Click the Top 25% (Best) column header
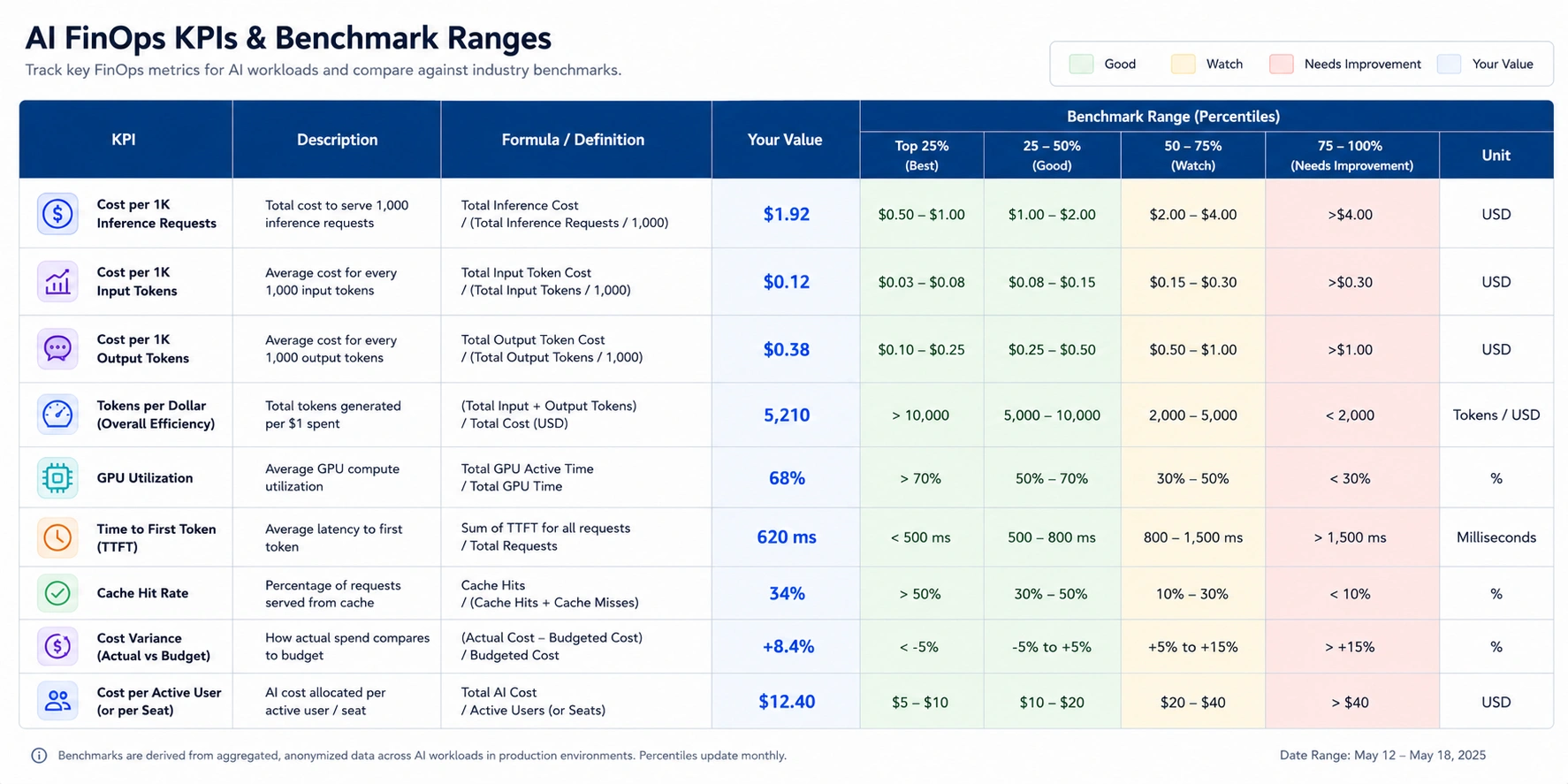This screenshot has height=784, width=1568. (921, 156)
